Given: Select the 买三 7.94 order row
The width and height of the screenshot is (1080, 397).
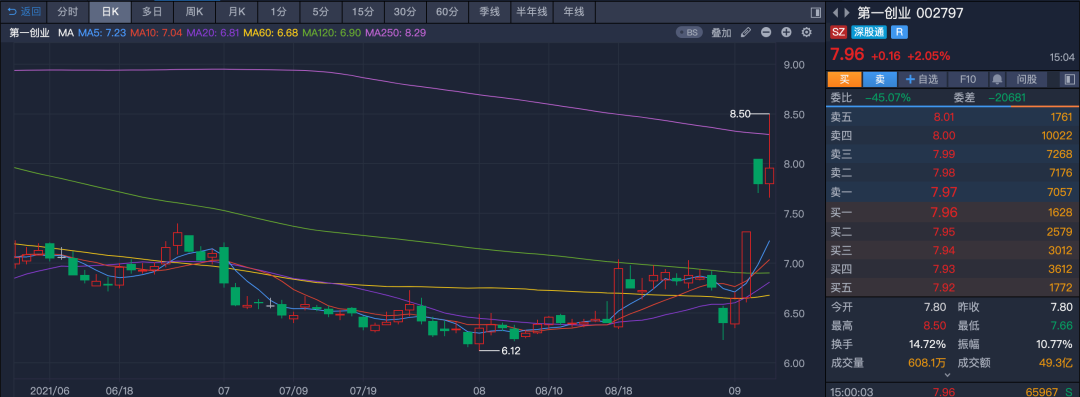Looking at the screenshot, I should (x=953, y=250).
